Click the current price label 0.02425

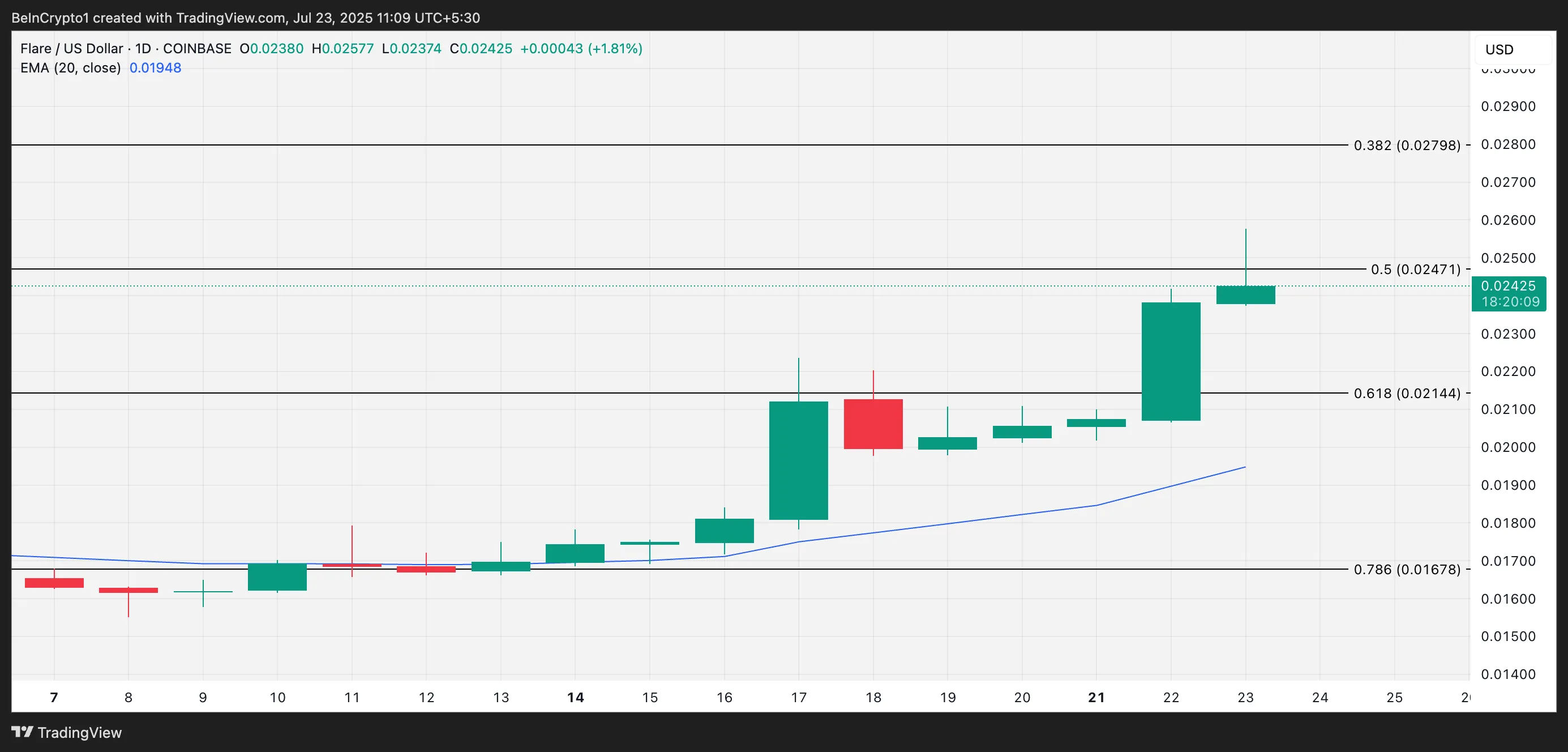1508,285
